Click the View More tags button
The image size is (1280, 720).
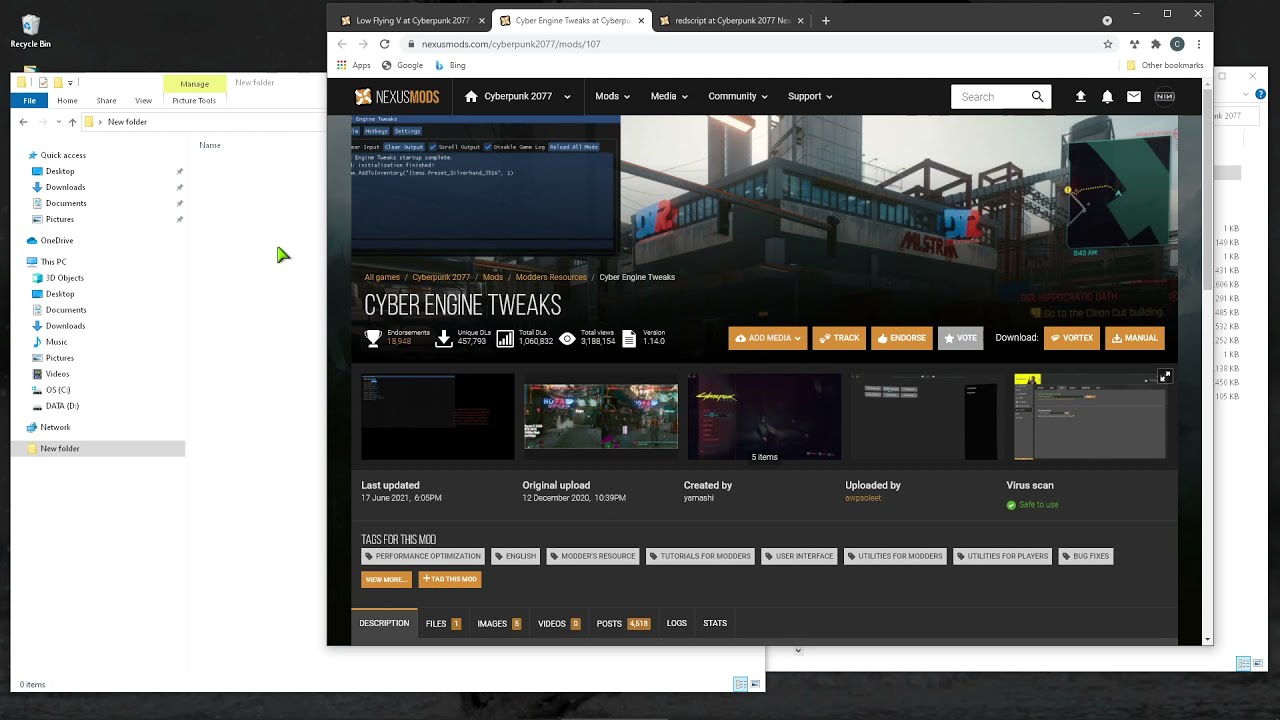tap(386, 579)
